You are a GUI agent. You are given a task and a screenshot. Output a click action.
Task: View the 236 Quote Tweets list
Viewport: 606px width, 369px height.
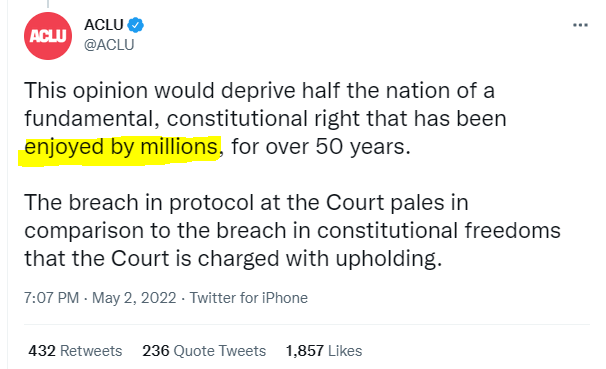204,351
